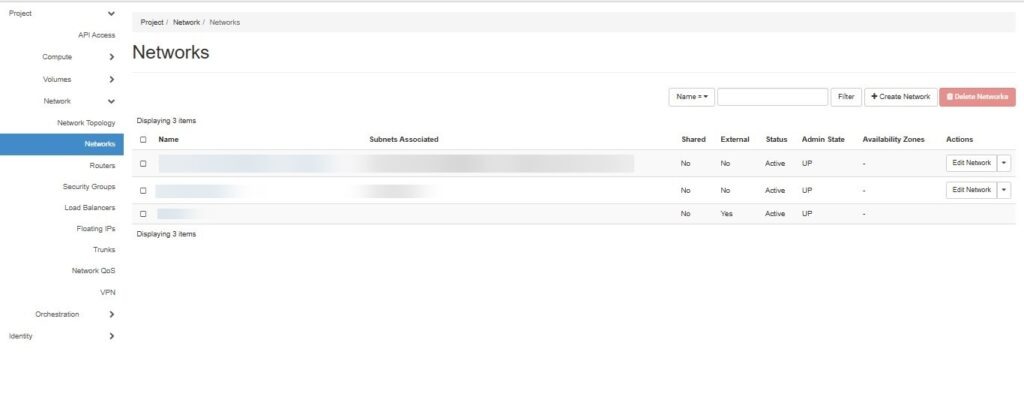Viewport: 1024px width, 403px height.
Task: Open the Name = filter dropdown
Action: click(692, 97)
